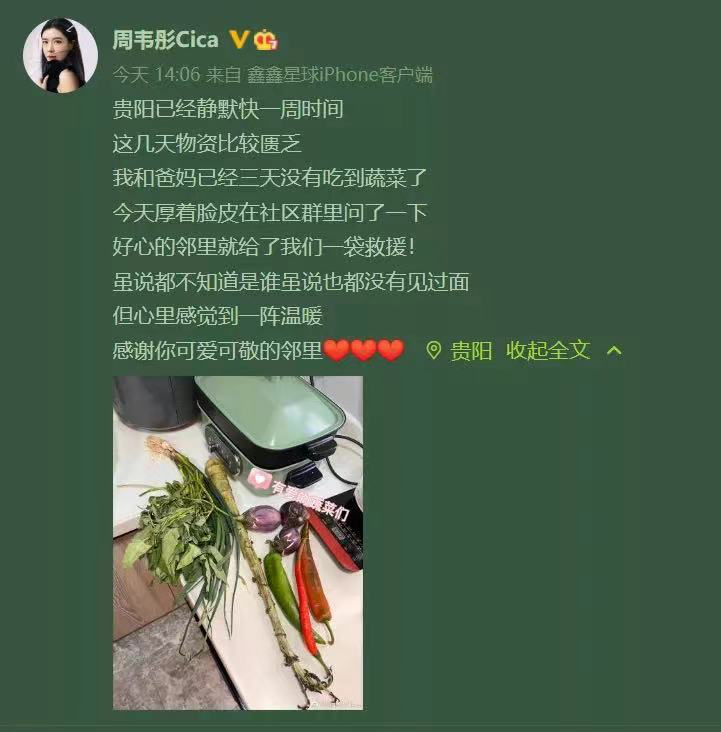Click the line 贵阳已经静默快一周时间
721x732 pixels.
(228, 109)
